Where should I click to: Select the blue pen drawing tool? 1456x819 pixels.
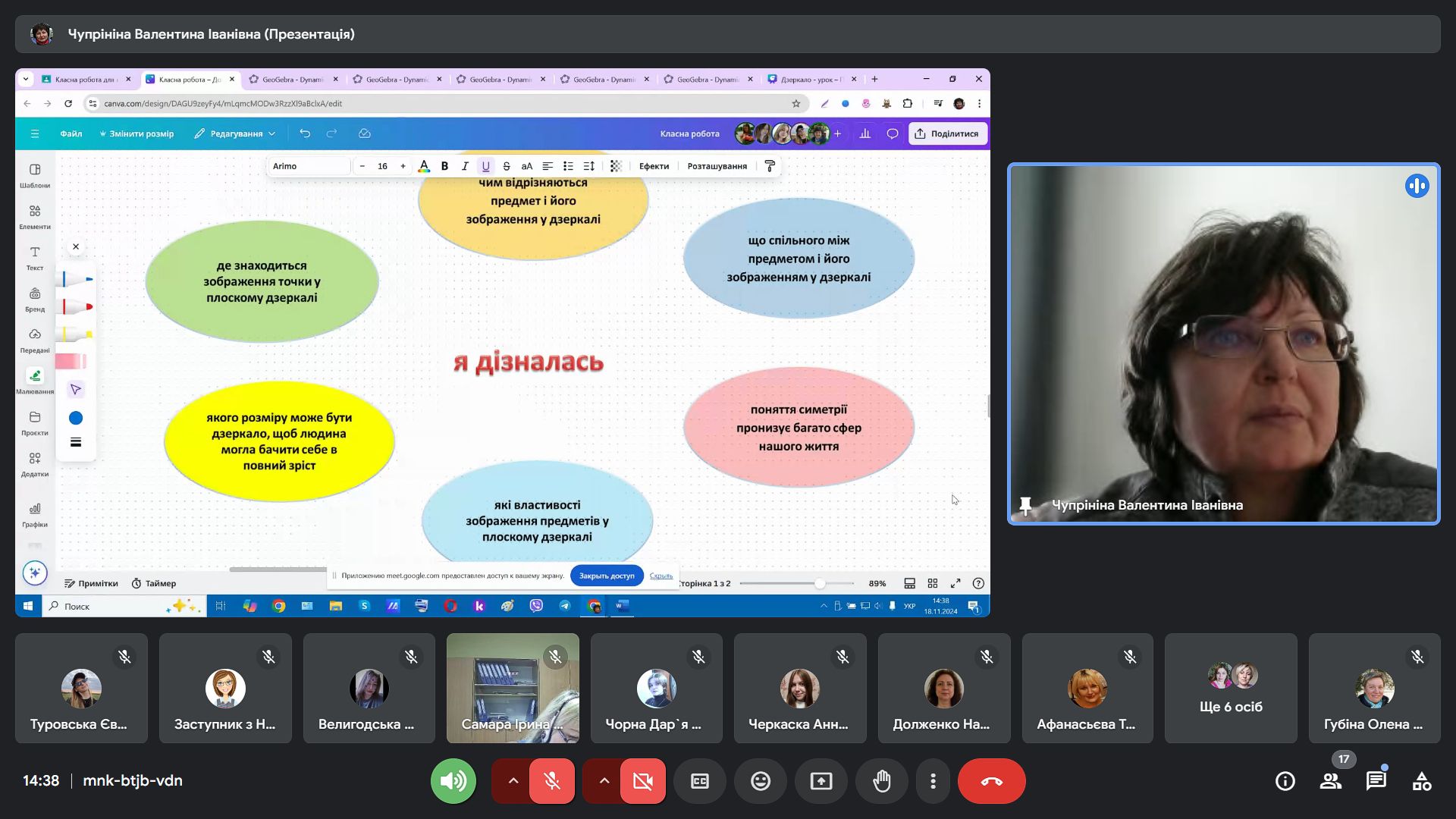(77, 279)
